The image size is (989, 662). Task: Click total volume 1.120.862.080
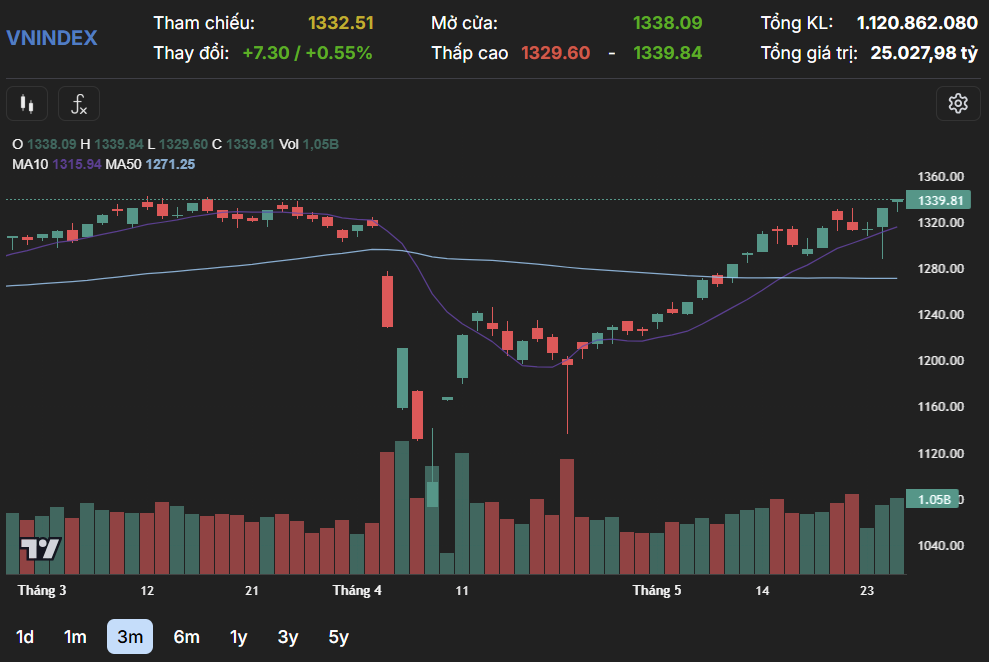click(x=917, y=23)
